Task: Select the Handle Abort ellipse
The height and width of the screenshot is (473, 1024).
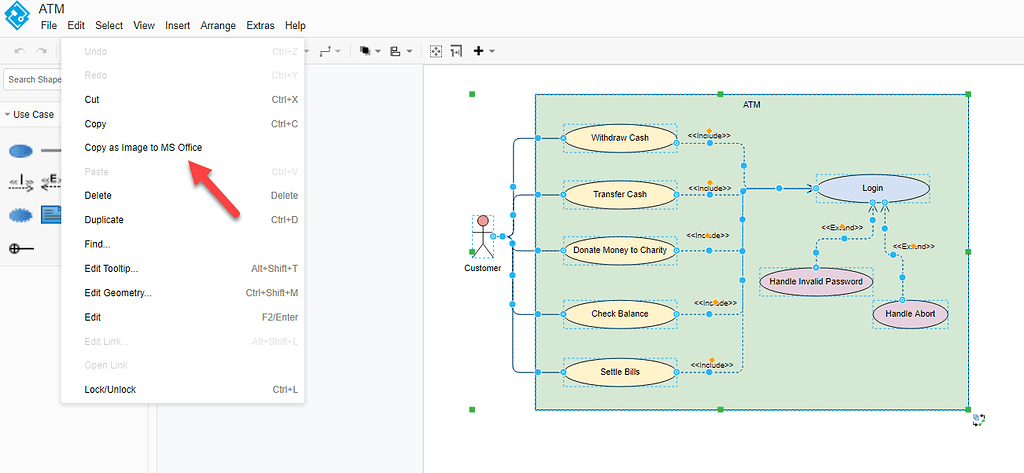Action: [x=910, y=314]
